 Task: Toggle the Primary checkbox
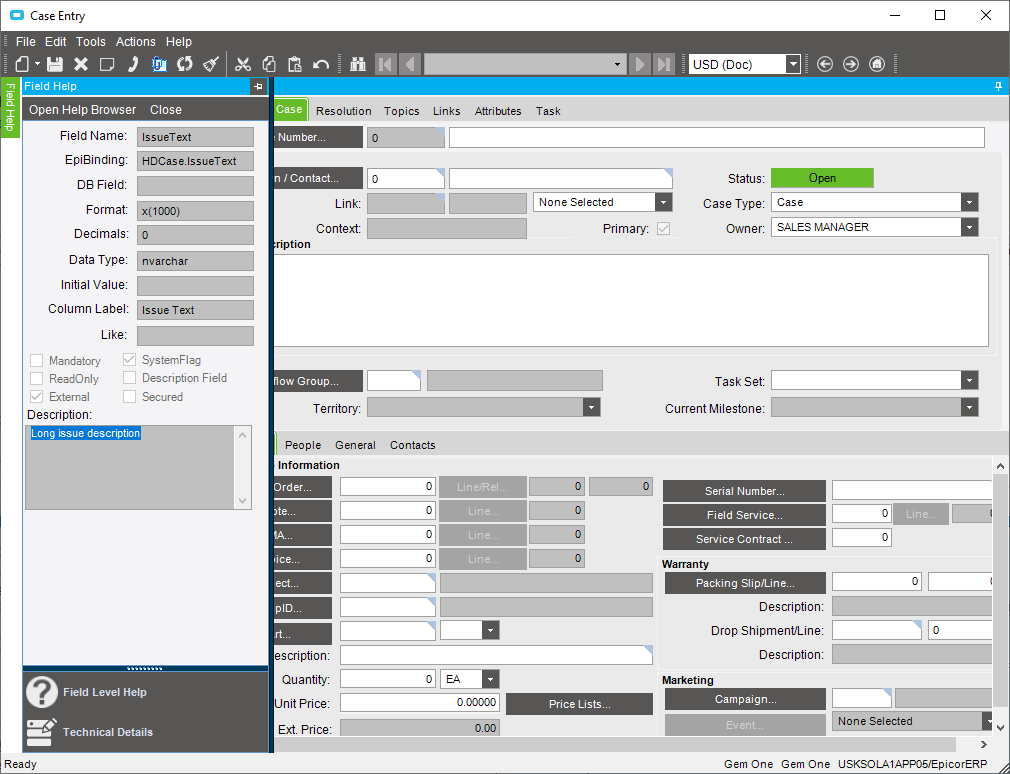662,229
